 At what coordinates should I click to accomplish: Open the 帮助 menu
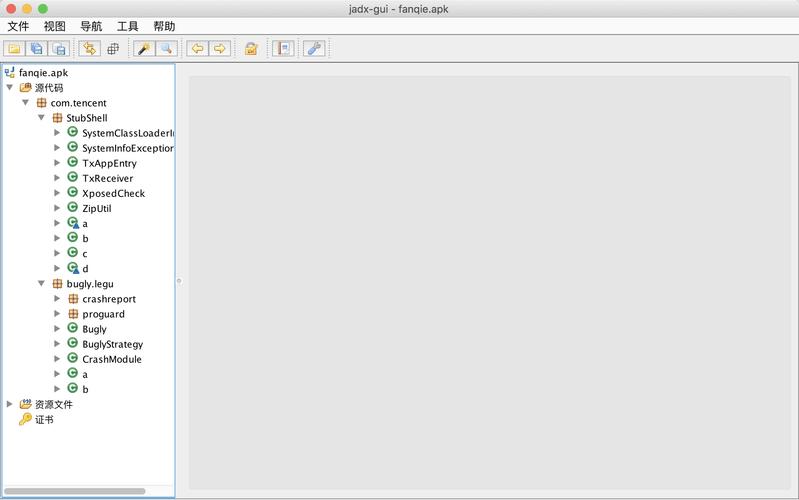[164, 26]
